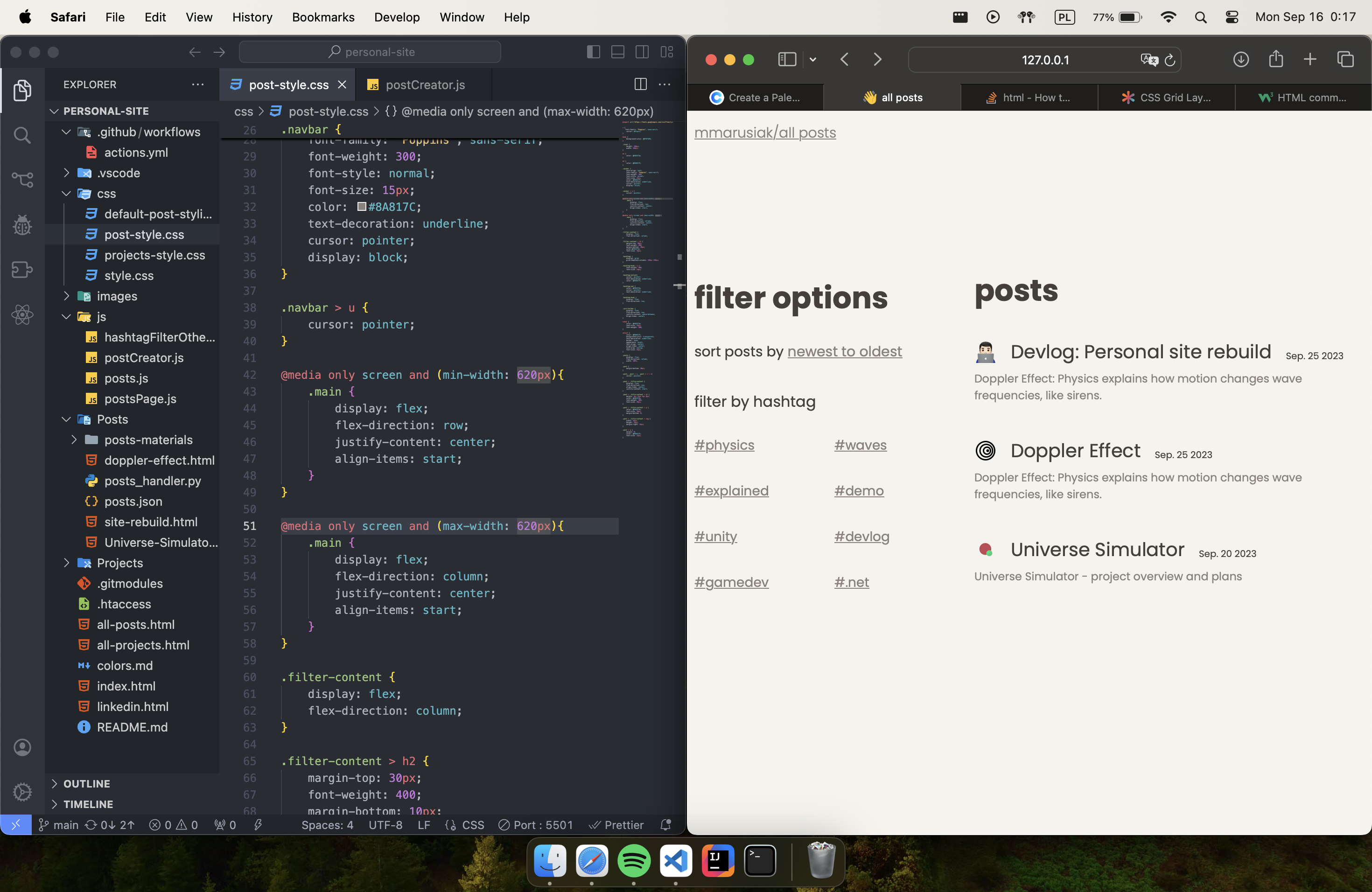1372x892 pixels.
Task: Toggle Safari's sidebar
Action: tap(787, 59)
